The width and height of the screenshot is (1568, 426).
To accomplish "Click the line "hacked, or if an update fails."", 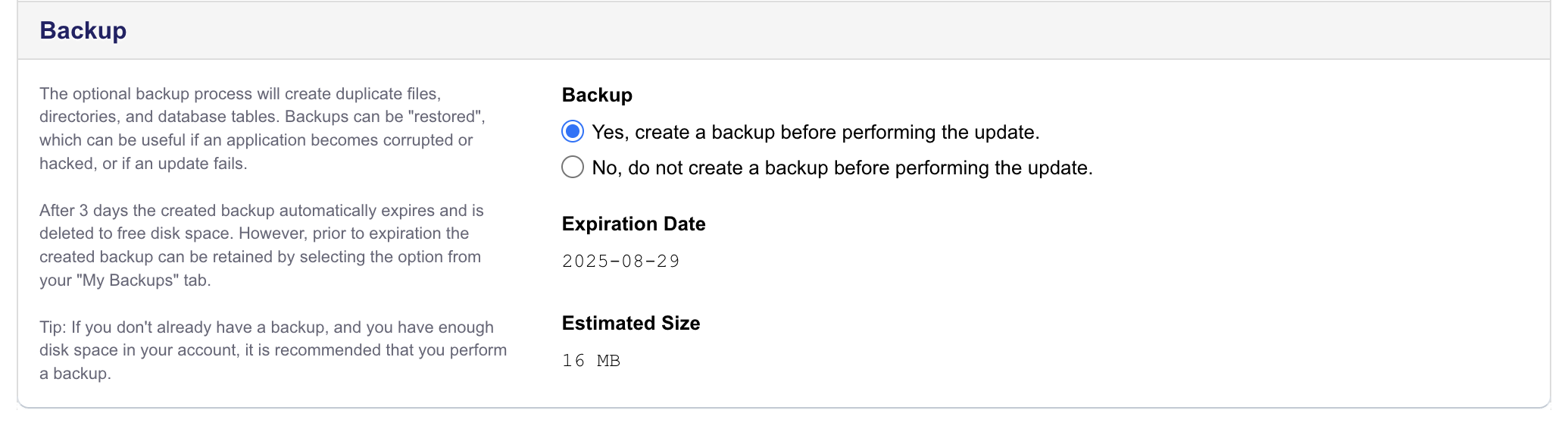I will [143, 164].
